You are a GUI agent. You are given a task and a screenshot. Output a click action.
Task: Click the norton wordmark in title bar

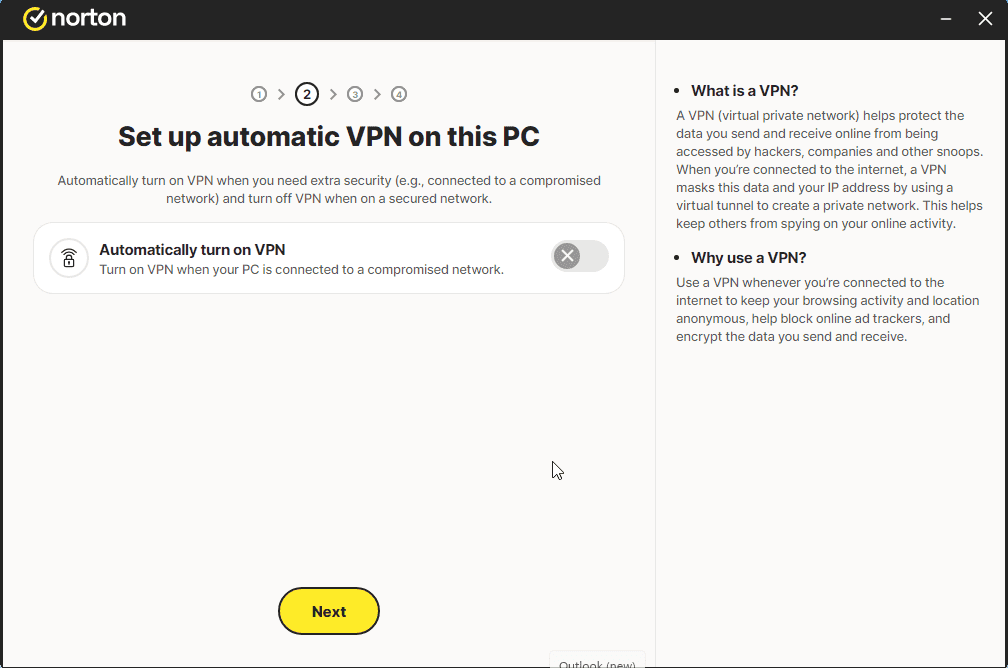click(90, 19)
